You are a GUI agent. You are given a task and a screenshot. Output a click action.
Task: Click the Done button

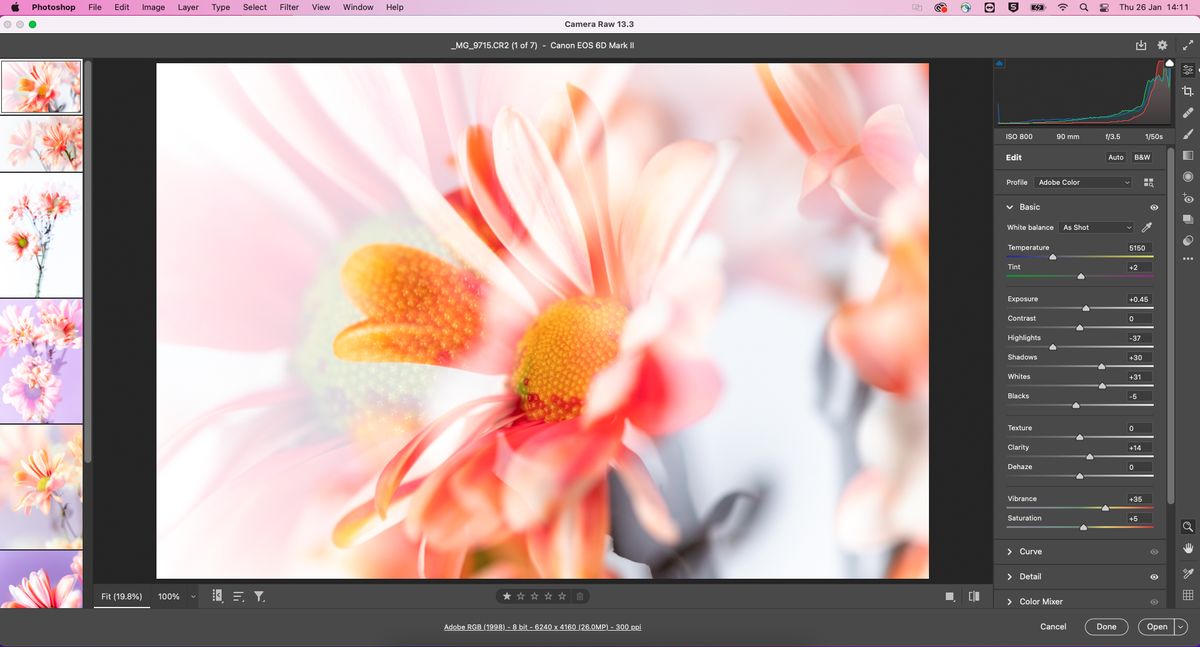[x=1106, y=626]
